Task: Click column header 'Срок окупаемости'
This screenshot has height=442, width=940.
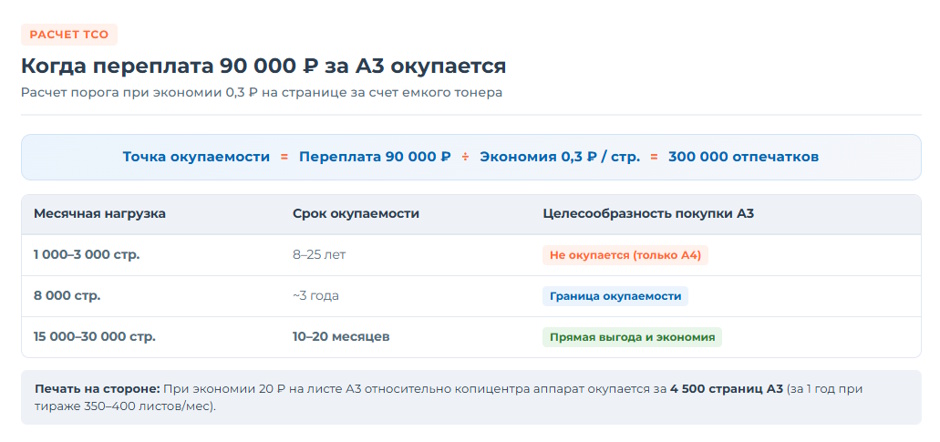Action: 356,214
